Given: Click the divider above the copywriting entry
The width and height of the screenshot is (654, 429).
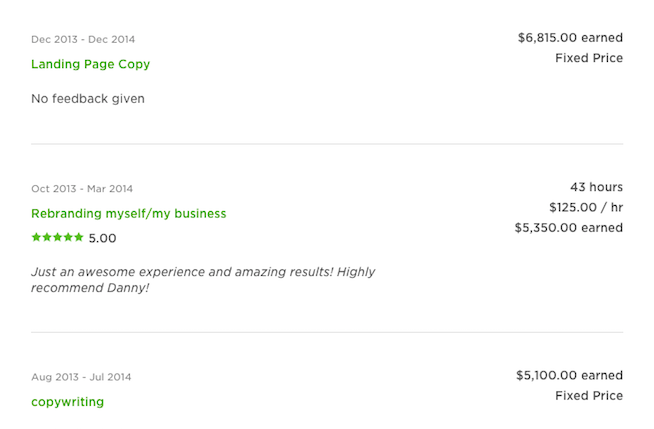Looking at the screenshot, I should (x=327, y=332).
